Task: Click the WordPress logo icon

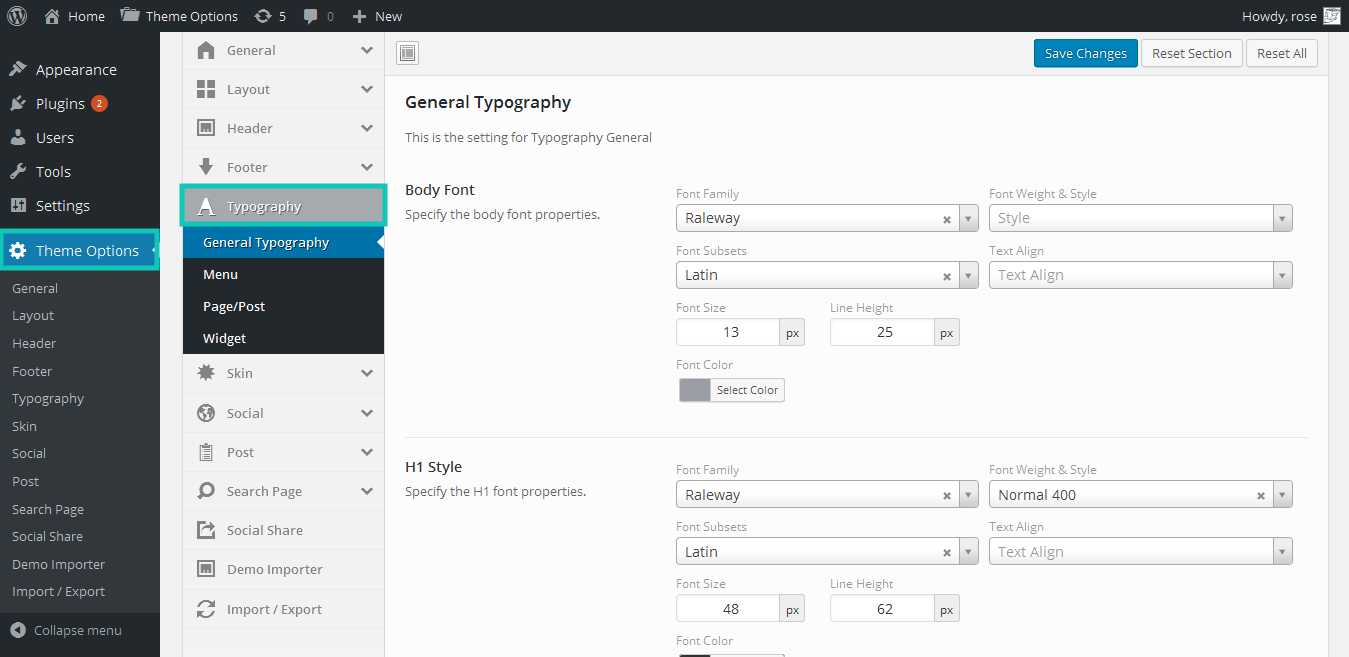Action: [x=17, y=16]
